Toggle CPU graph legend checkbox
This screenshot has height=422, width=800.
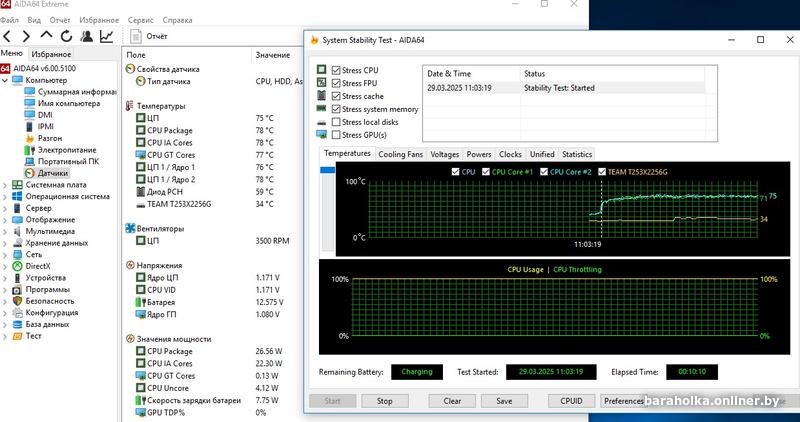455,172
